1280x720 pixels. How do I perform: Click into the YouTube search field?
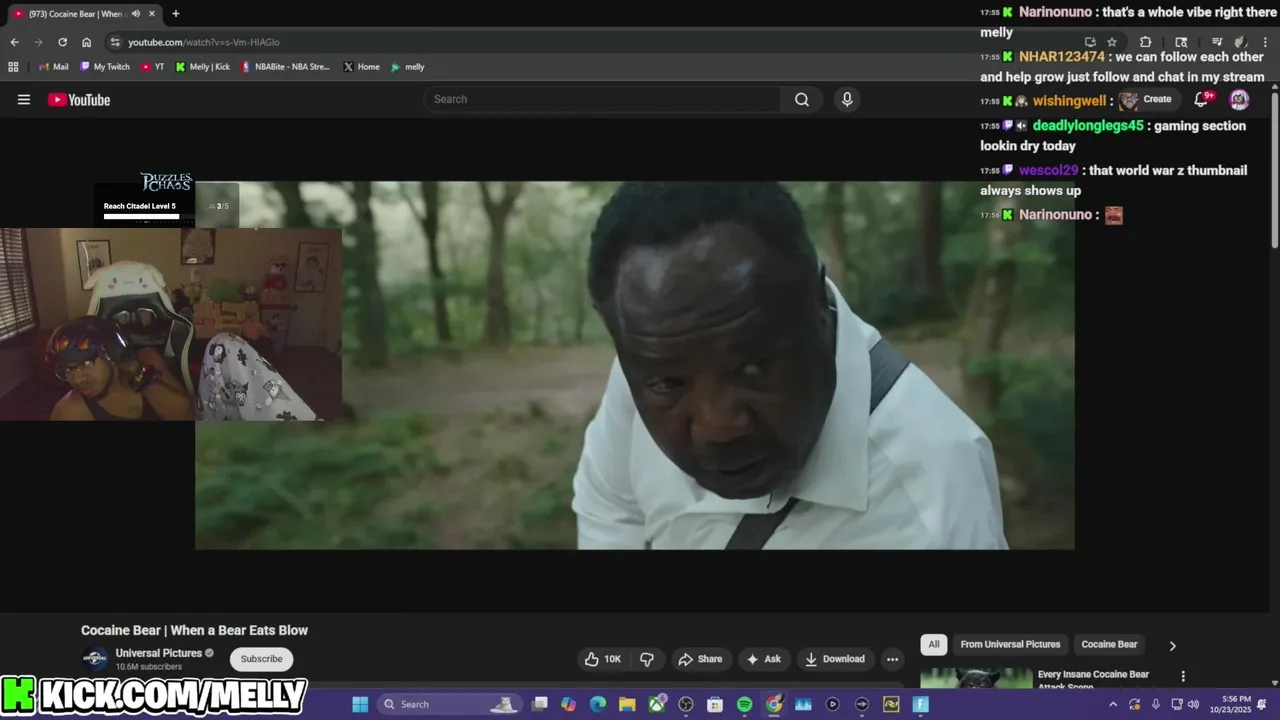pyautogui.click(x=602, y=99)
